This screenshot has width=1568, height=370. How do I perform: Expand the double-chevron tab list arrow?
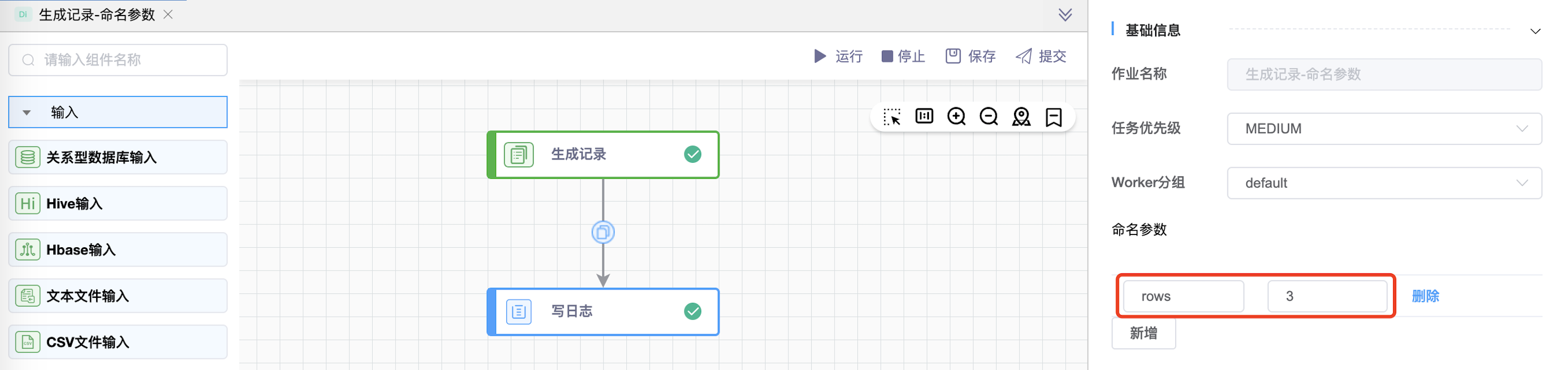(1065, 15)
